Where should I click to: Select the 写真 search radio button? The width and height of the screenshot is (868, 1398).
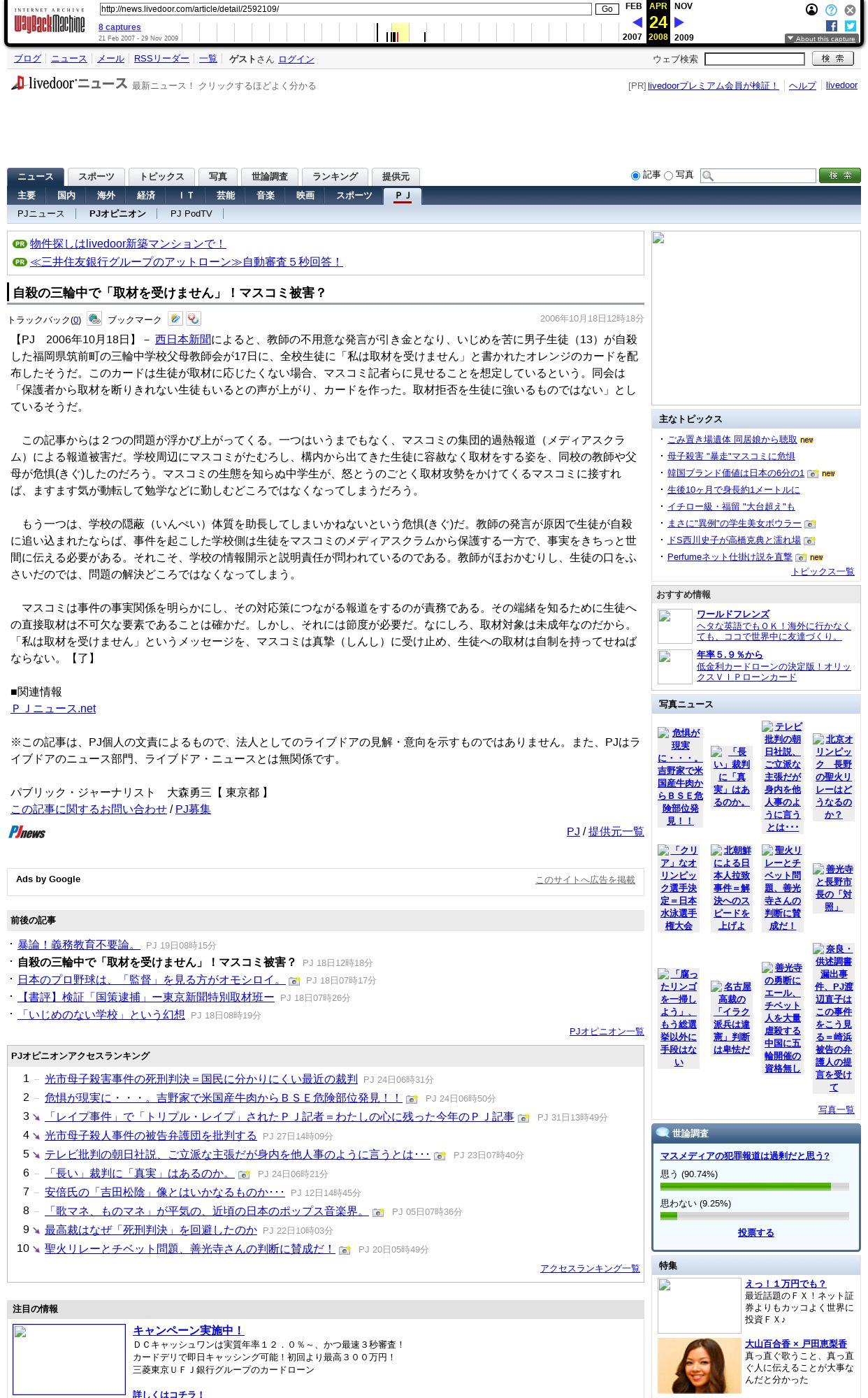pyautogui.click(x=668, y=175)
